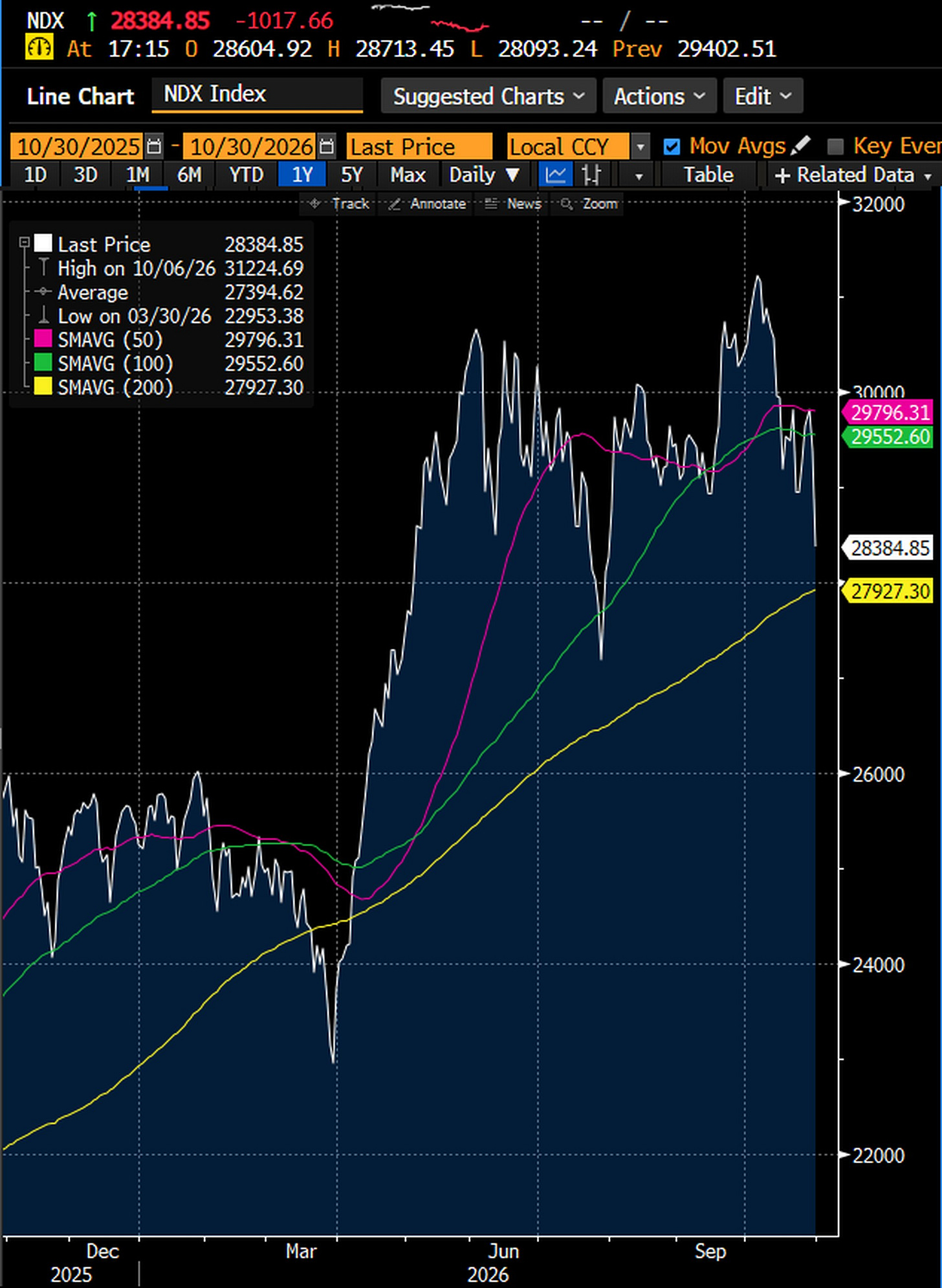Open the end date calendar picker icon
The image size is (942, 1288).
click(x=327, y=146)
